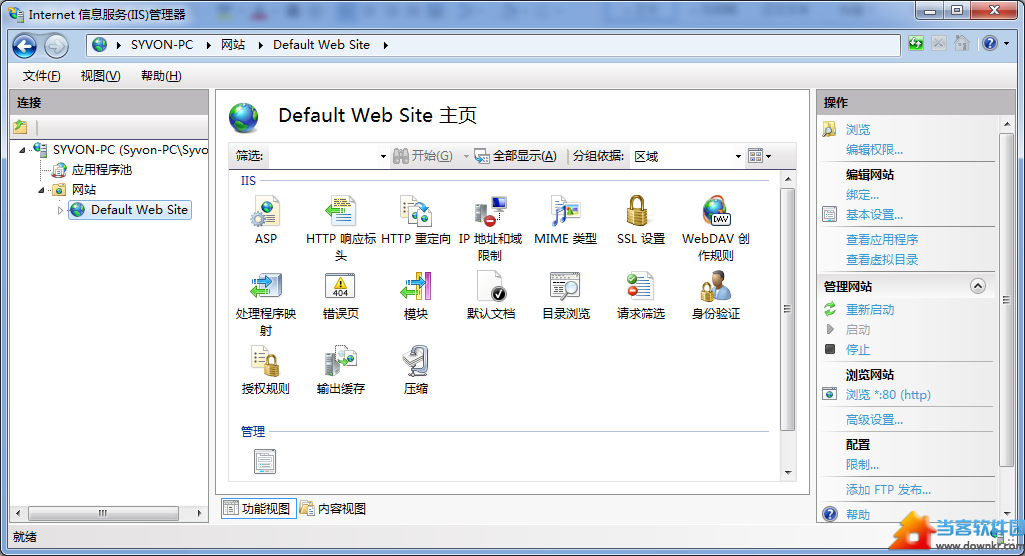Open the WebDAV 创作规则 icon
The image size is (1025, 556).
click(715, 212)
